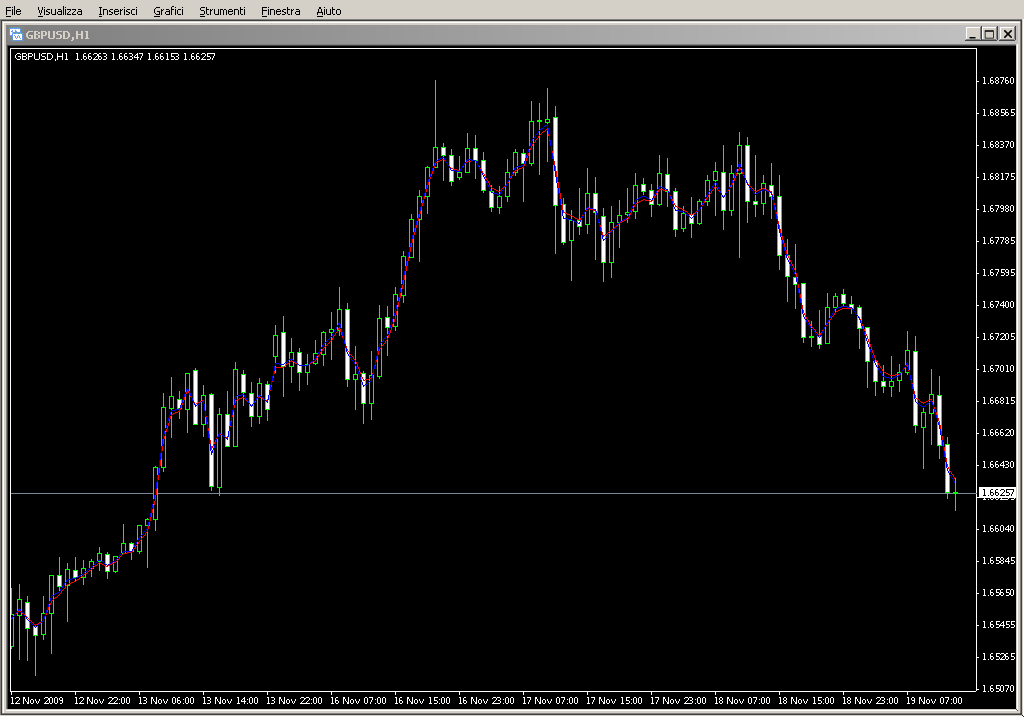1024x717 pixels.
Task: Close the GBPUSD,H1 chart window
Action: coord(1008,34)
